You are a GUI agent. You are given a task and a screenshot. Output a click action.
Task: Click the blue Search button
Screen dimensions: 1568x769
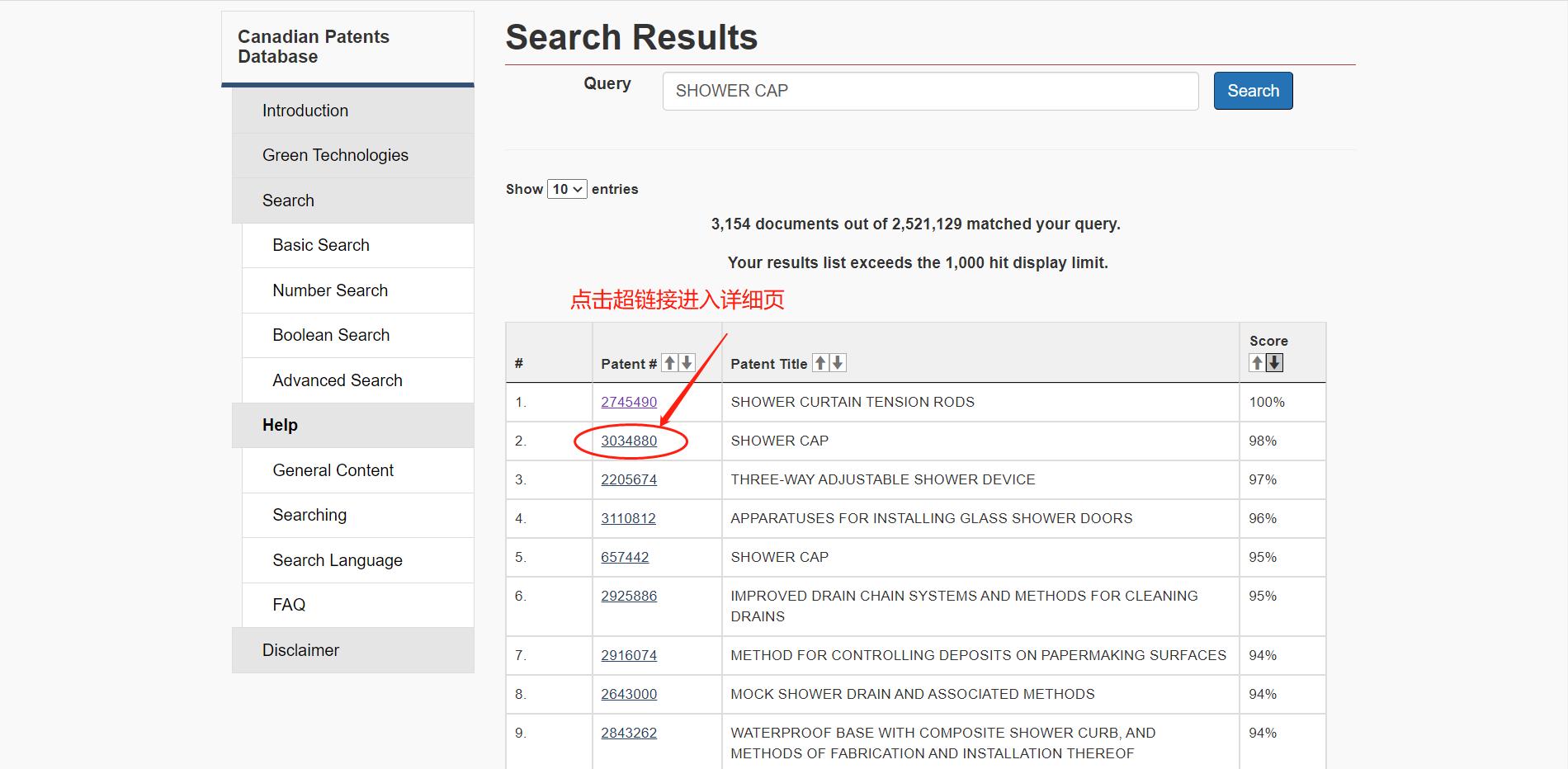point(1253,91)
